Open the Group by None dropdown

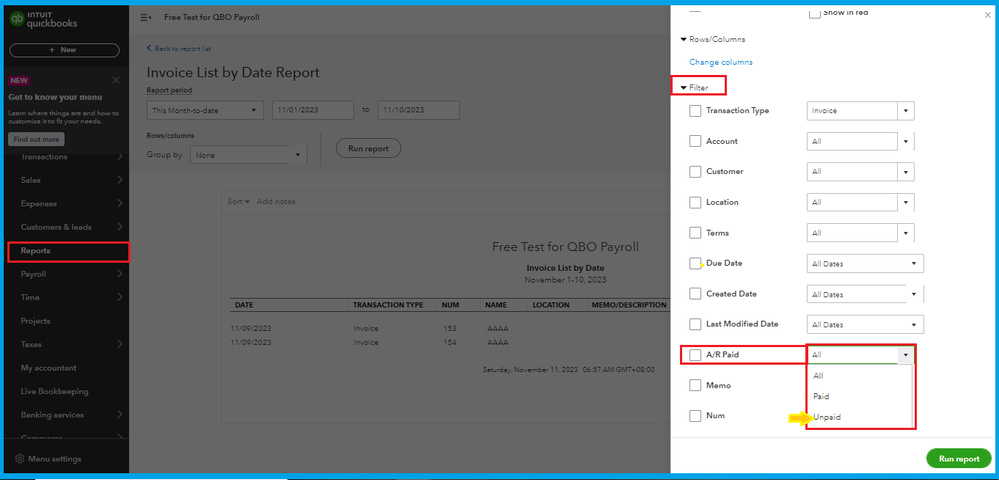248,155
